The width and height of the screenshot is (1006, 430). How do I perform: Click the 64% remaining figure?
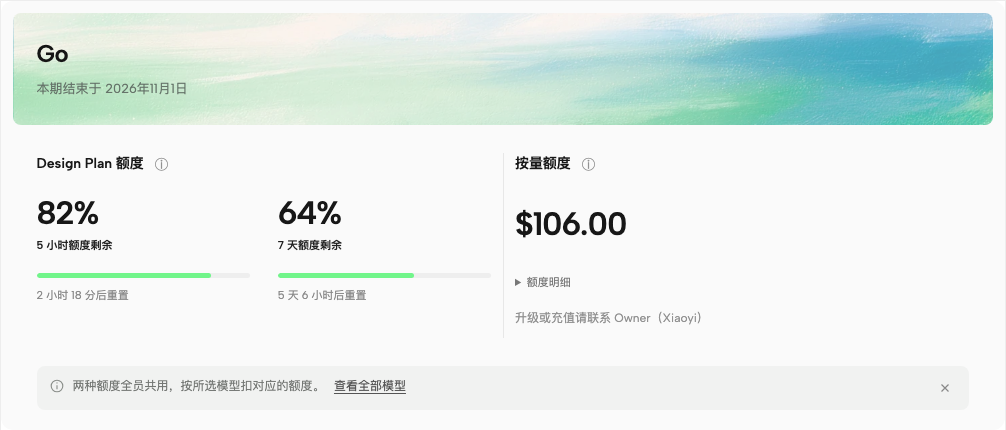pos(309,213)
